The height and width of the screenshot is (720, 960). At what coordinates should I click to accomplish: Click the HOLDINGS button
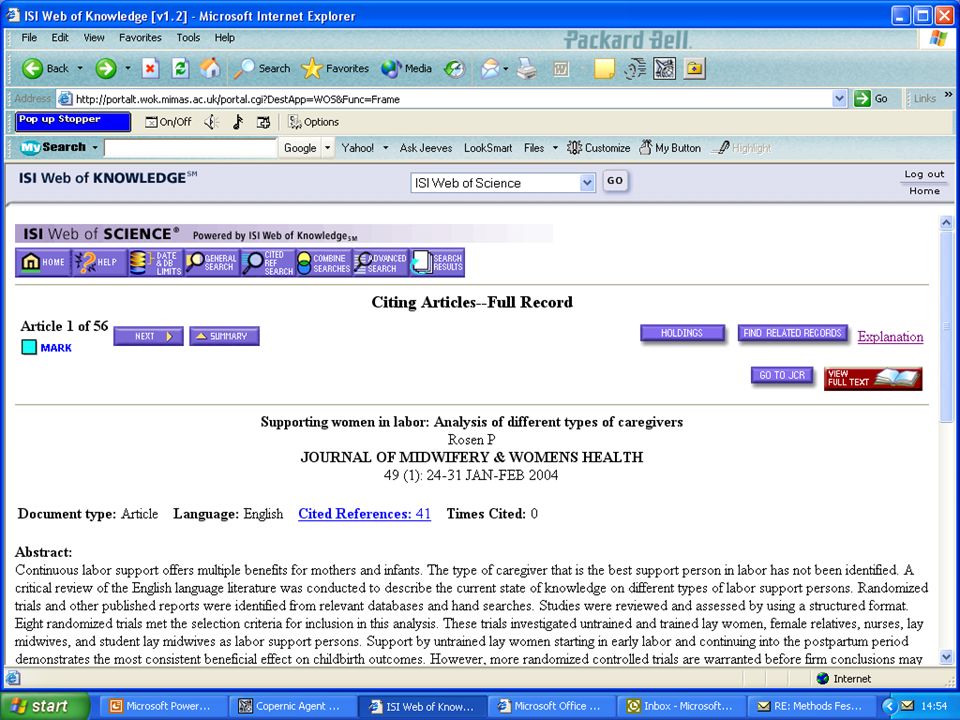683,333
